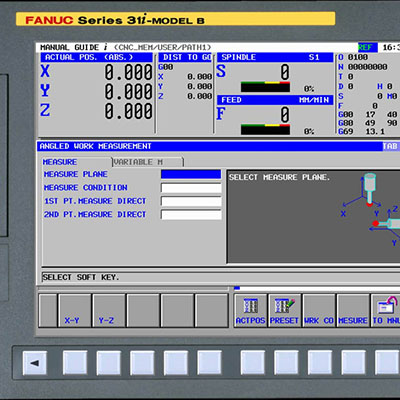Choose the Y-Z plane soft key
The width and height of the screenshot is (400, 400).
pyautogui.click(x=109, y=310)
